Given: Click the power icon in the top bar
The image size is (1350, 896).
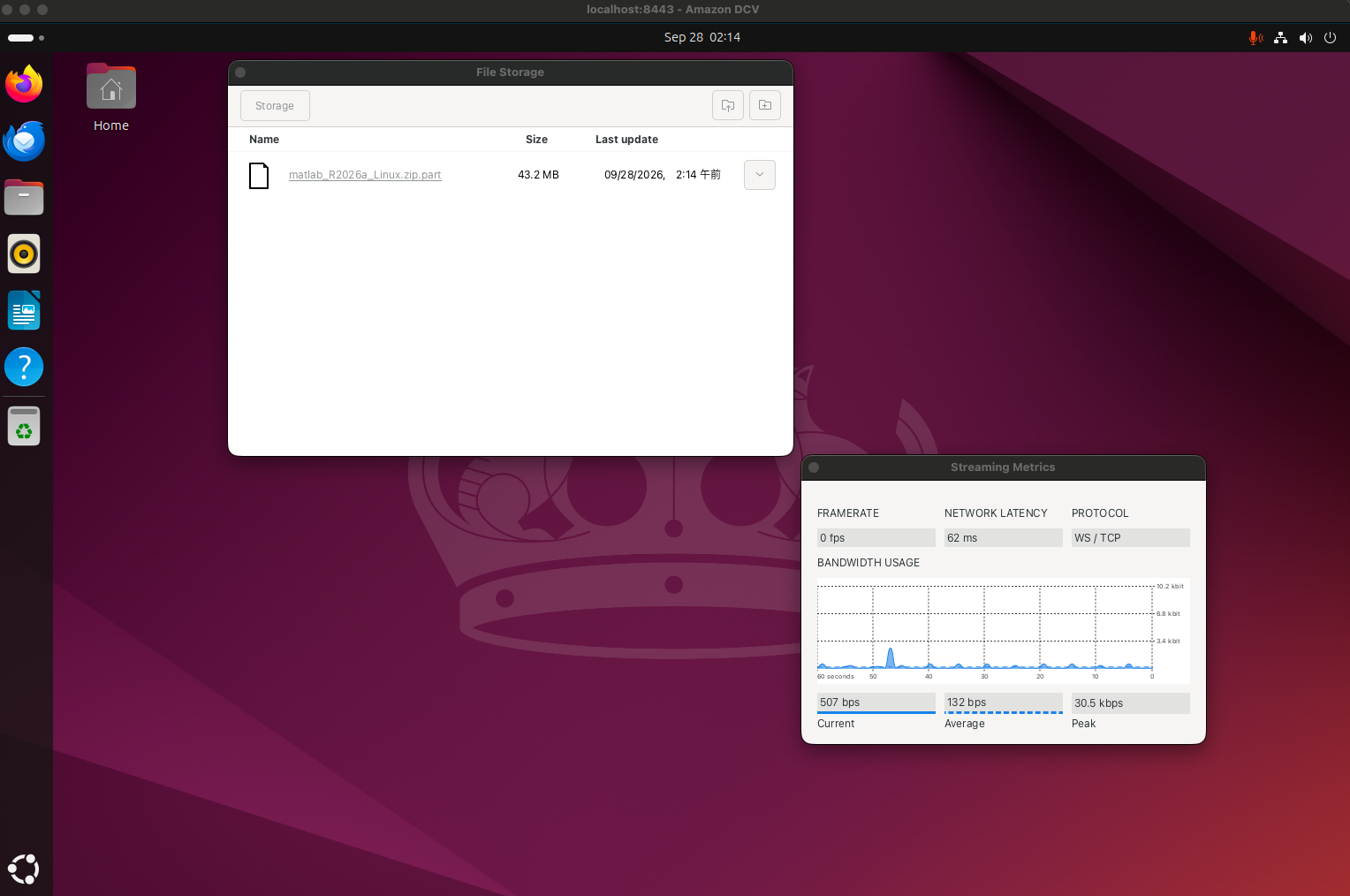Looking at the screenshot, I should [1330, 38].
